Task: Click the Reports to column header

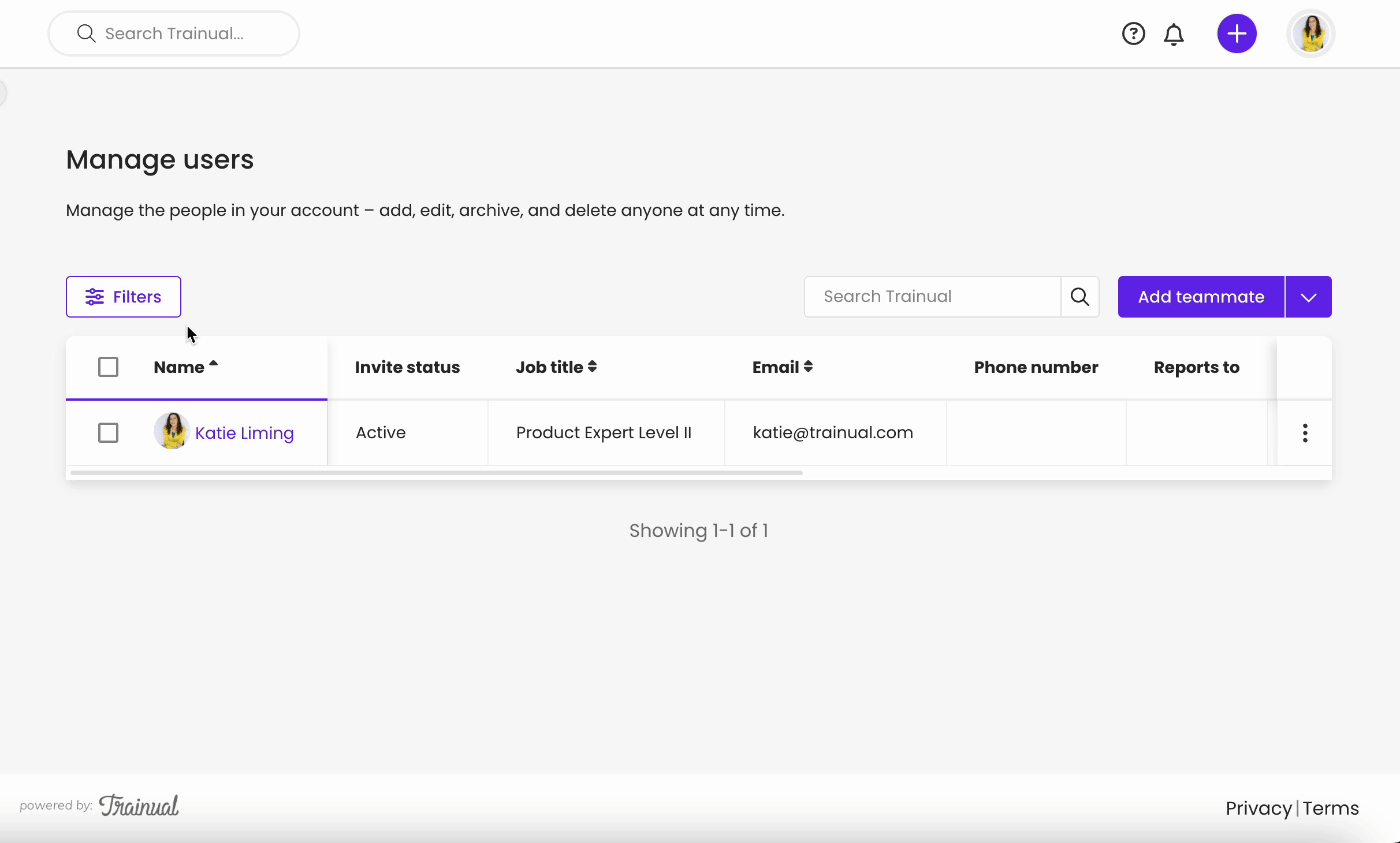Action: click(1196, 367)
